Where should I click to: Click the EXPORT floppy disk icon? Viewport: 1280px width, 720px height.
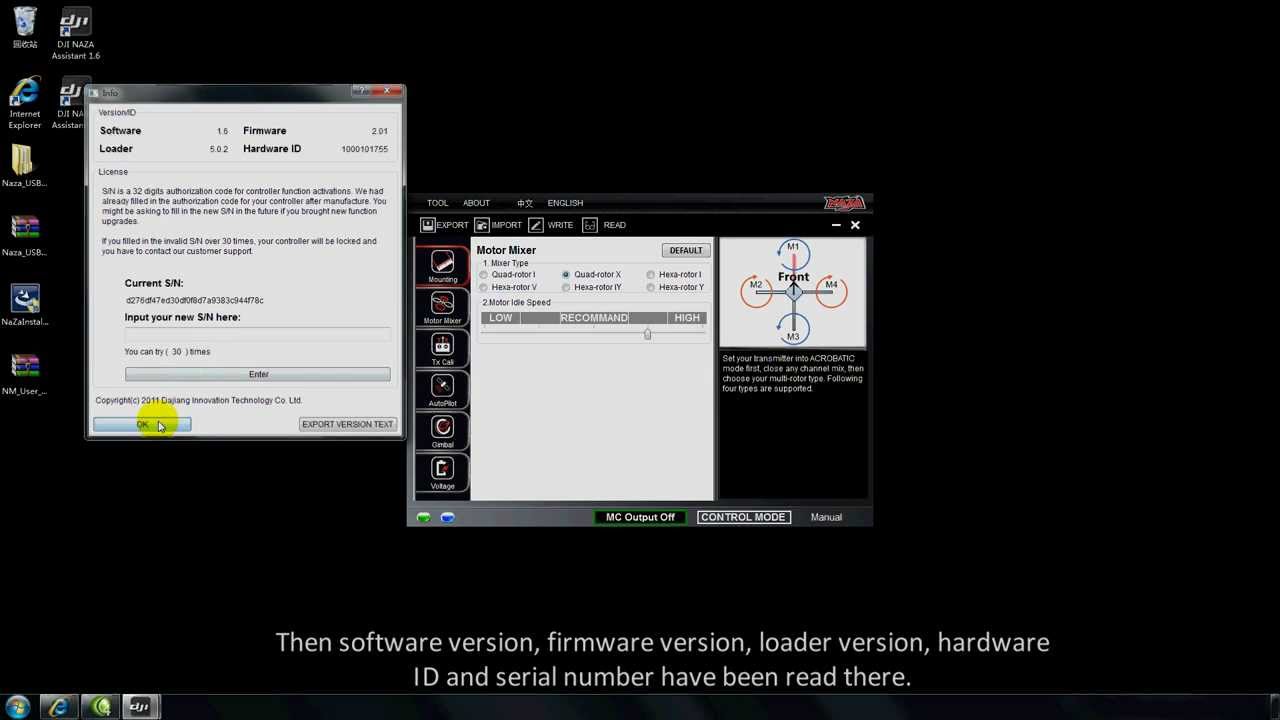427,225
